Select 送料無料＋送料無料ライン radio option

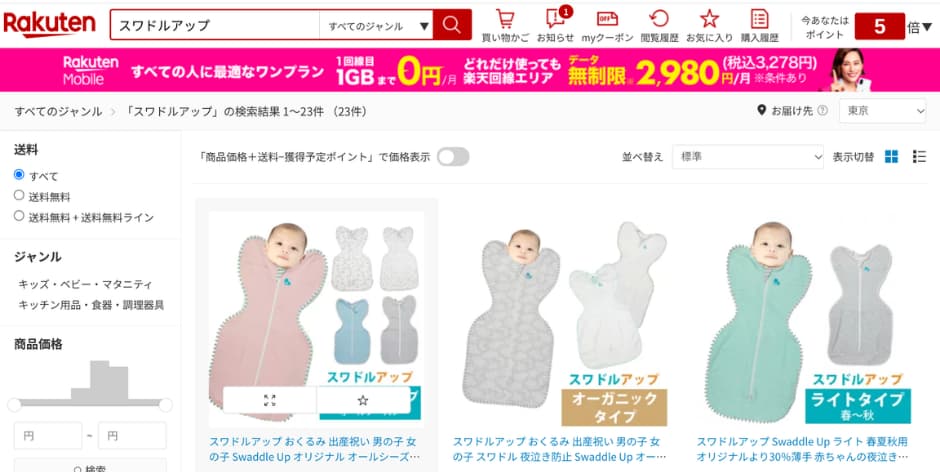19,216
